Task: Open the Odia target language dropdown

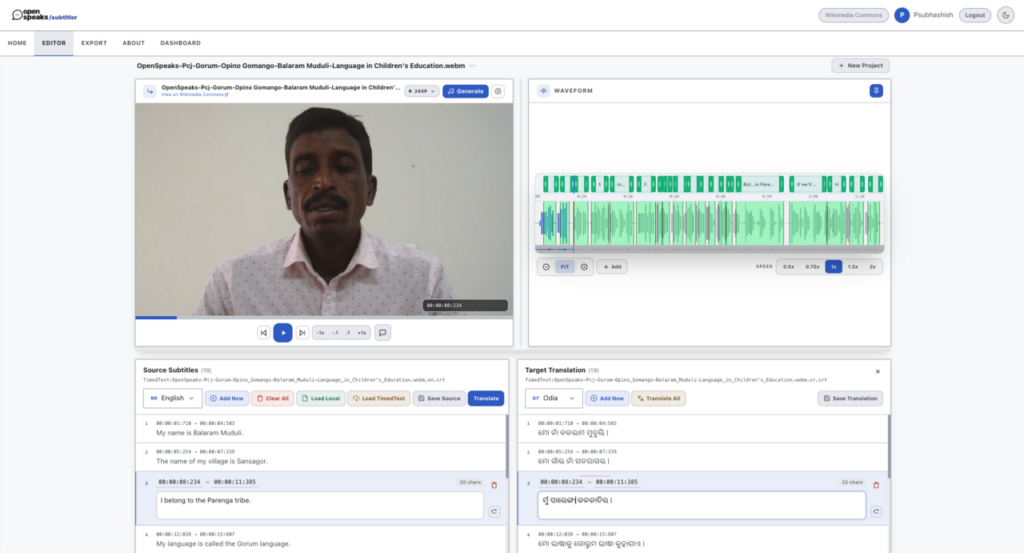Action: coord(553,398)
